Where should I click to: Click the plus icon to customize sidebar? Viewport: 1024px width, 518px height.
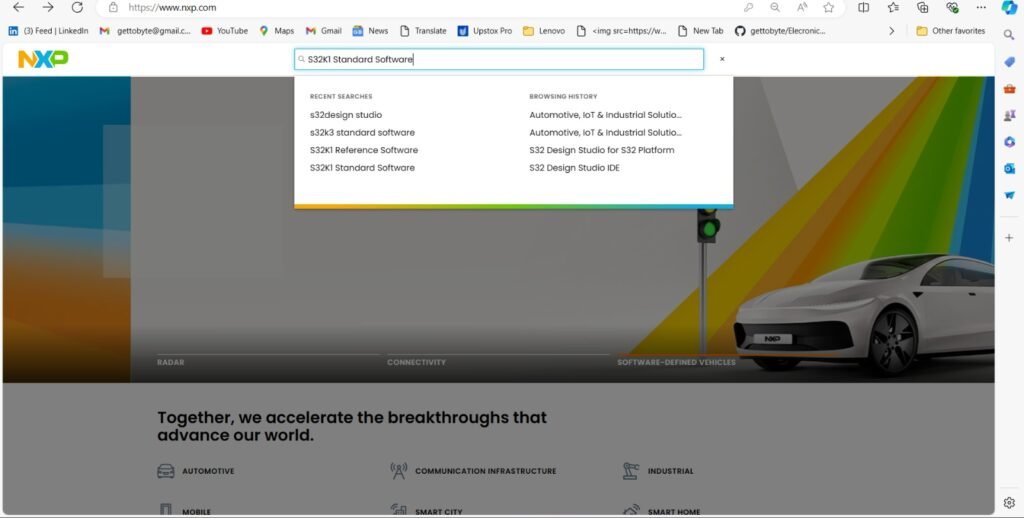[x=1009, y=238]
